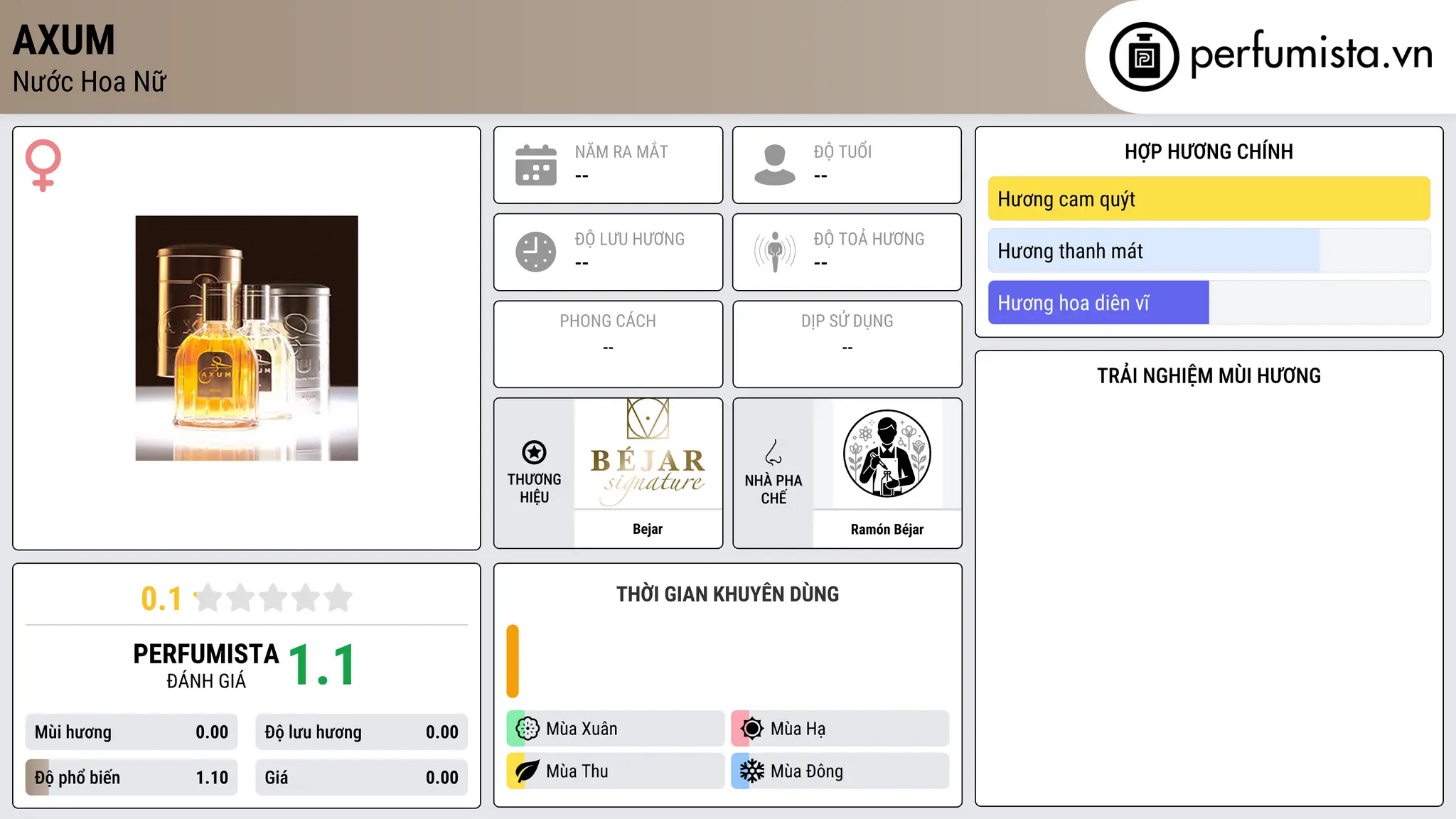Click the sillage radiating person icon

coord(775,252)
